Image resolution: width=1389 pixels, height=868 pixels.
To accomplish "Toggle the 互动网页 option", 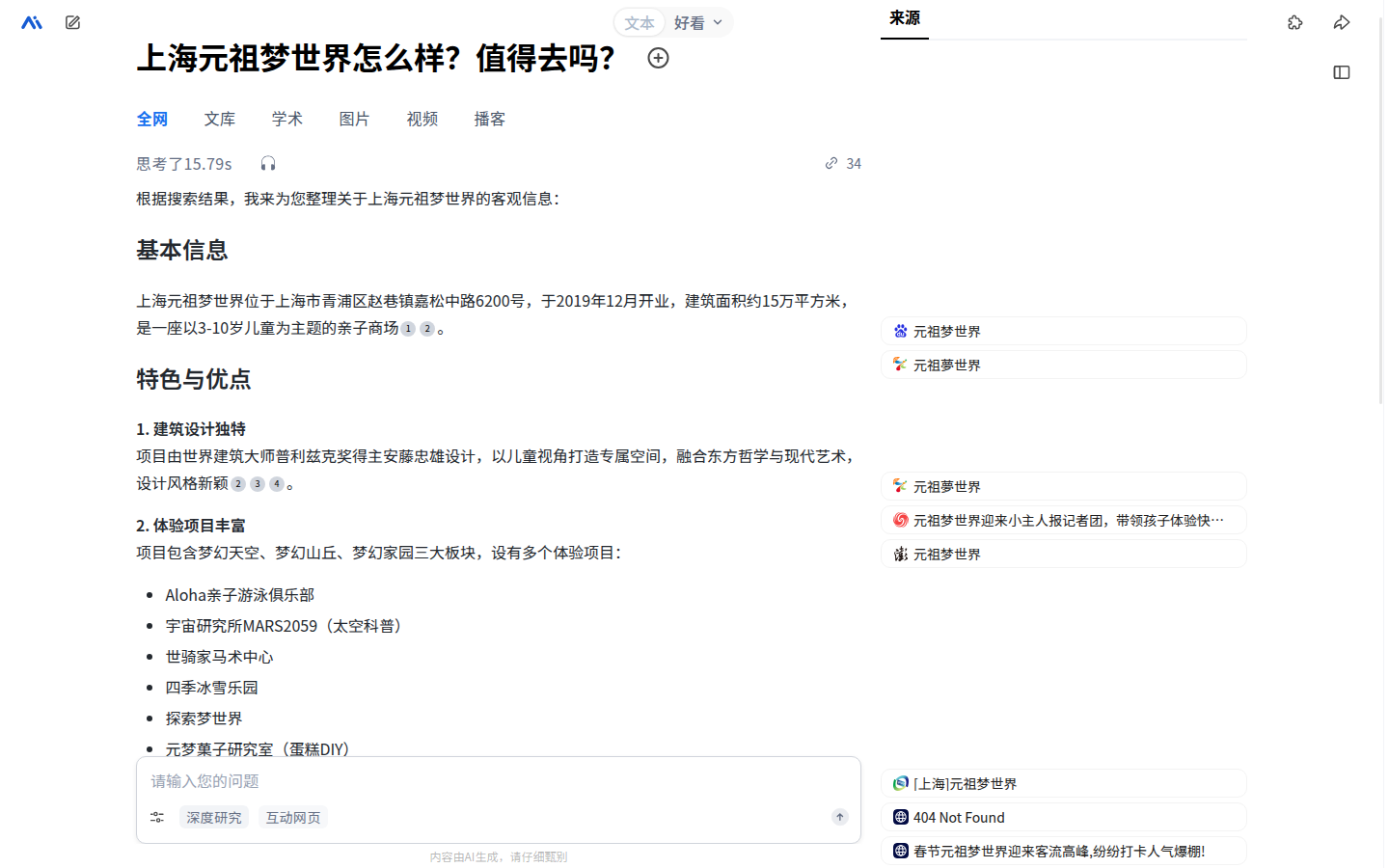I will click(x=293, y=817).
